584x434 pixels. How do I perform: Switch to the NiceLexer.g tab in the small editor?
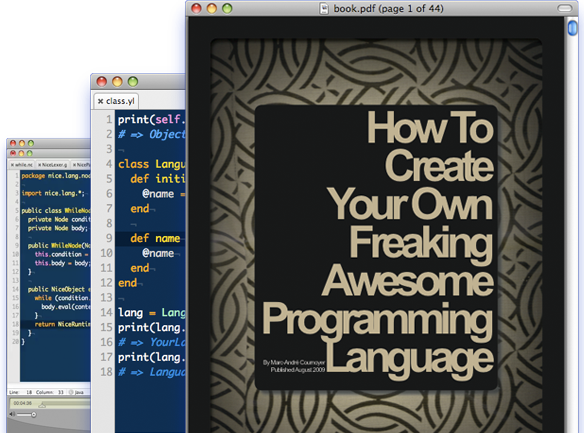(53, 165)
